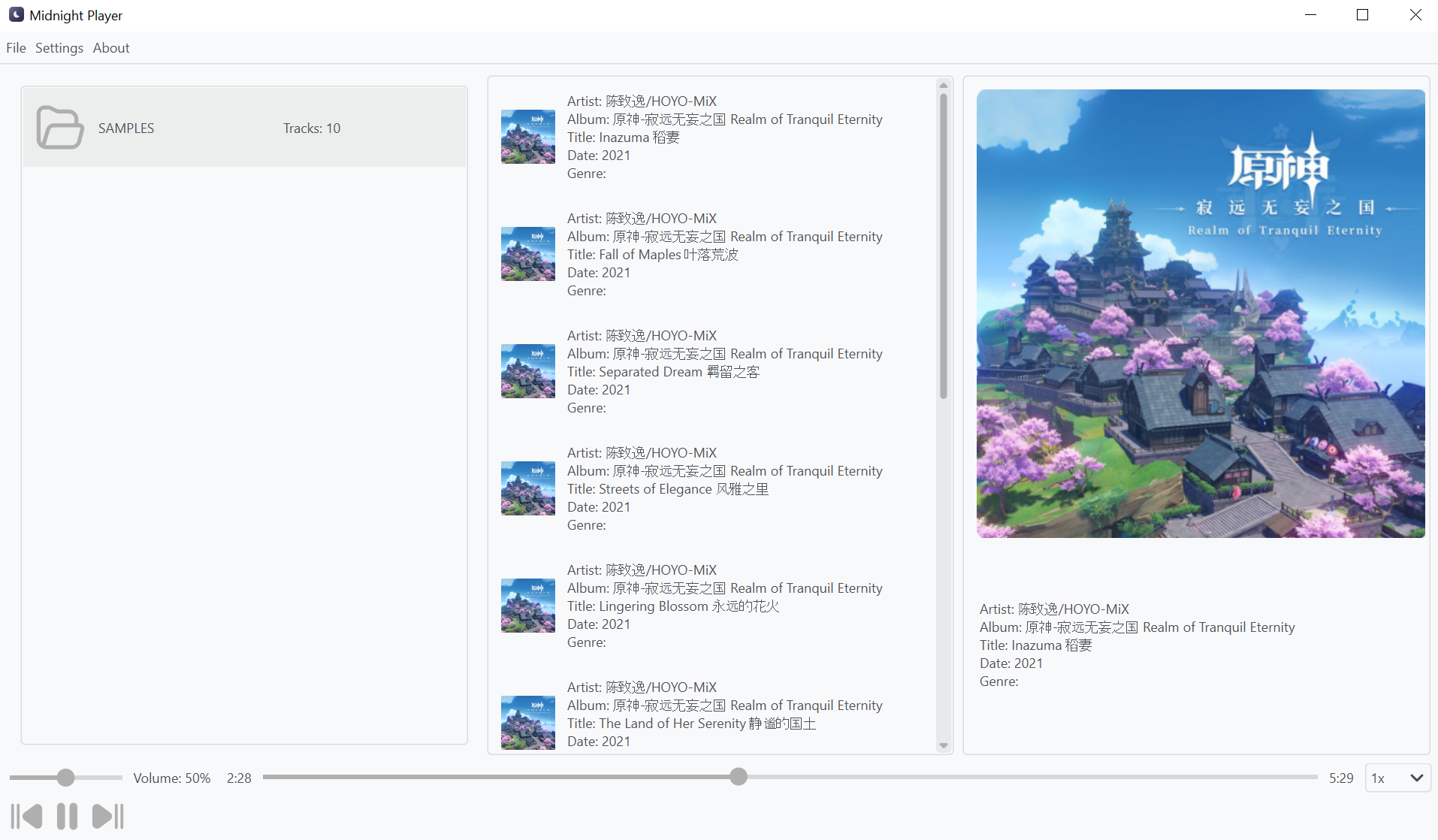The image size is (1438, 840).
Task: Open the File menu
Action: [16, 48]
